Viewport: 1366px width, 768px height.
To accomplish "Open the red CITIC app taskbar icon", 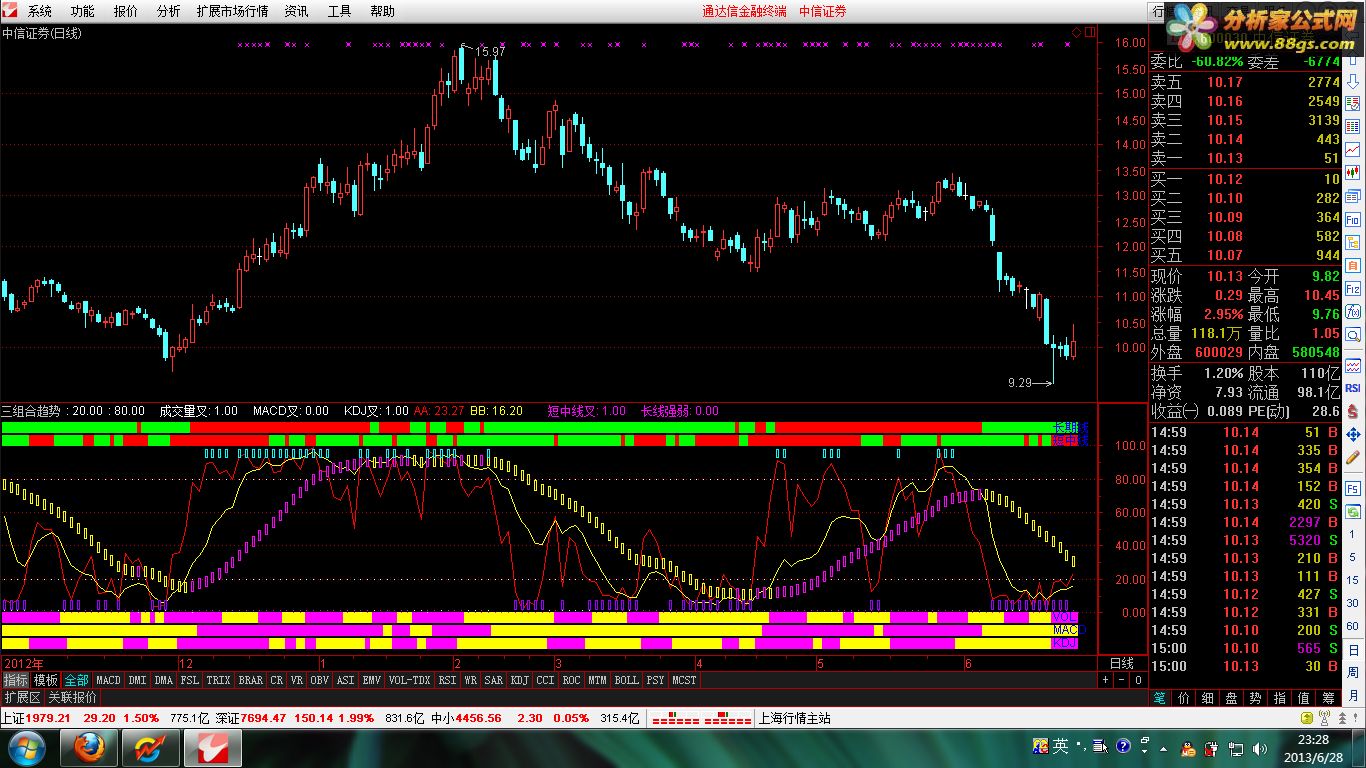I will (212, 748).
